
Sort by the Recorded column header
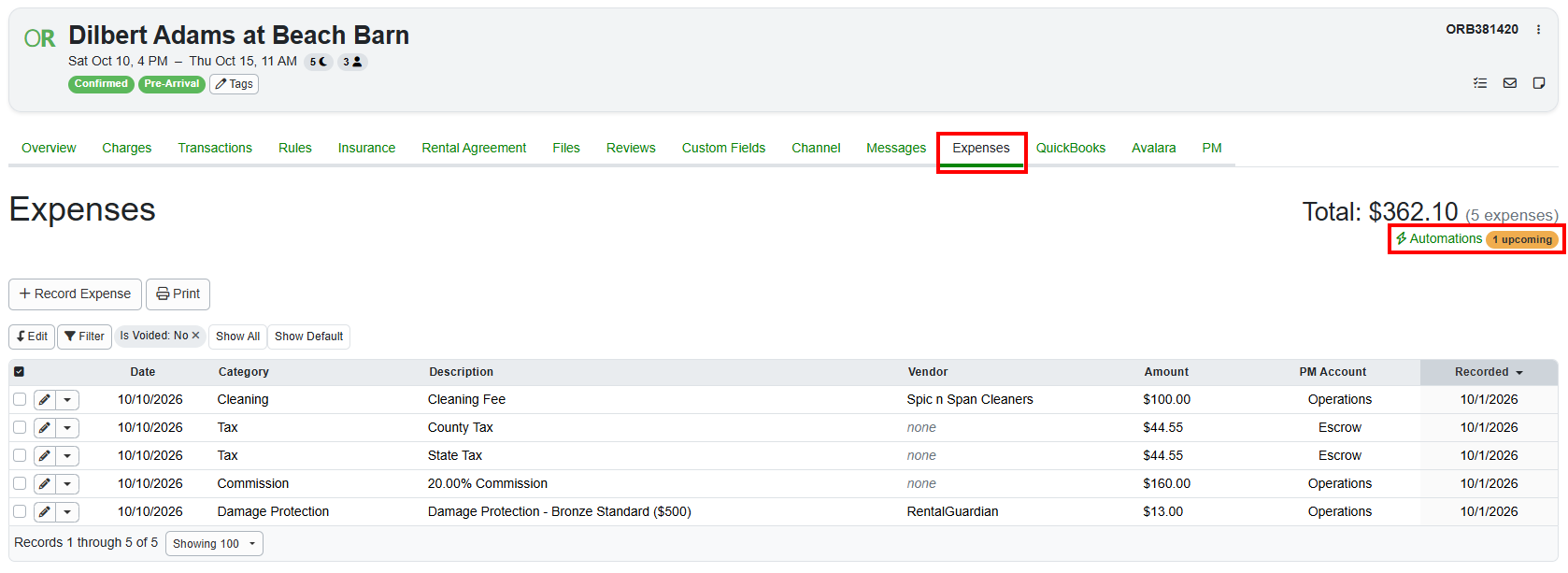1489,372
